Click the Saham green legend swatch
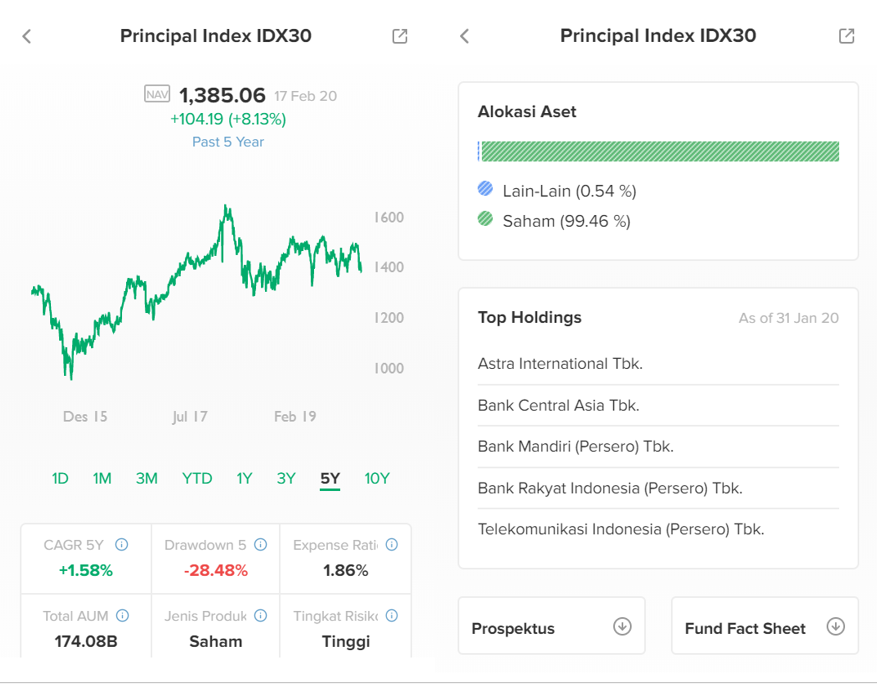This screenshot has width=877, height=684. [x=486, y=219]
